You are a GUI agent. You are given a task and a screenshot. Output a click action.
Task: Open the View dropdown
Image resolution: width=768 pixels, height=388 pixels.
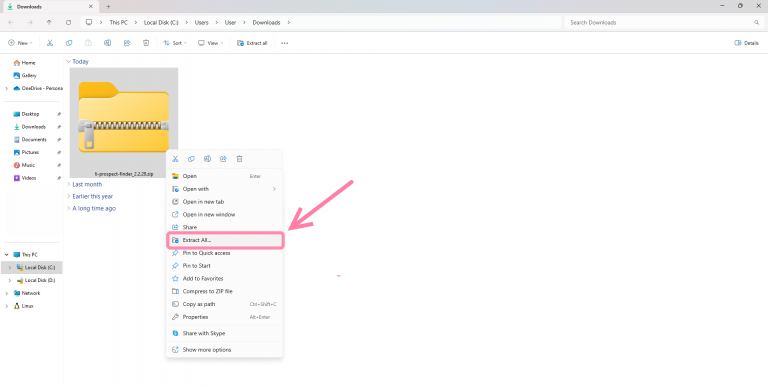[211, 43]
